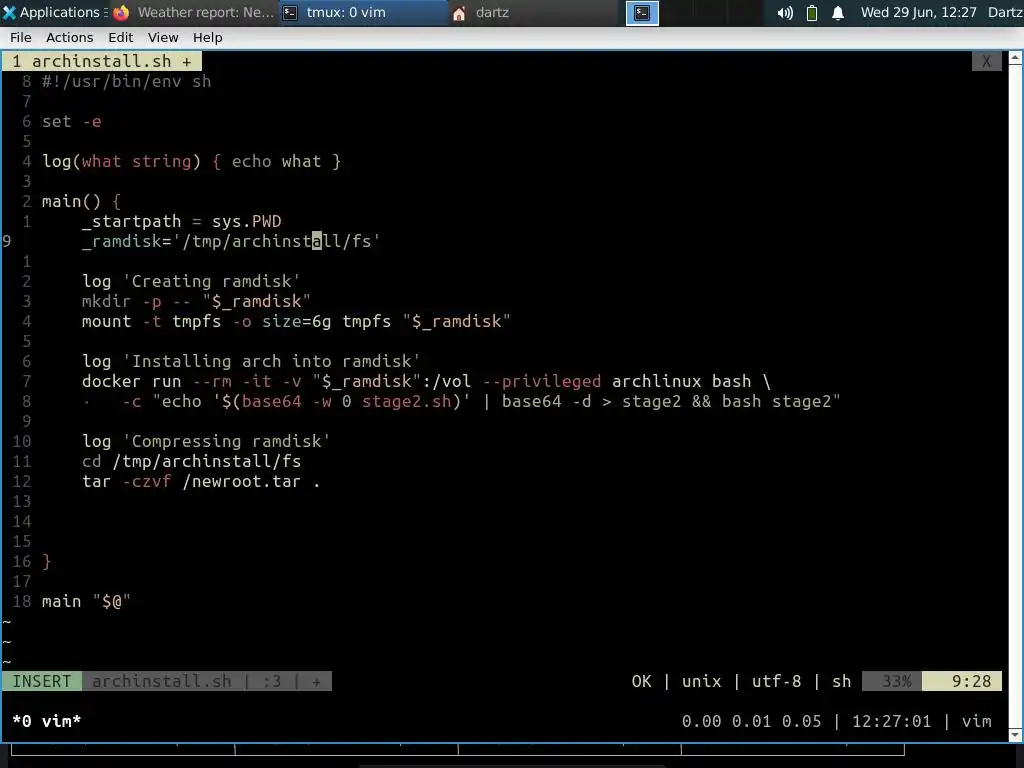Click the tmux clock 12:27:01
Viewport: 1024px width, 768px height.
[891, 721]
